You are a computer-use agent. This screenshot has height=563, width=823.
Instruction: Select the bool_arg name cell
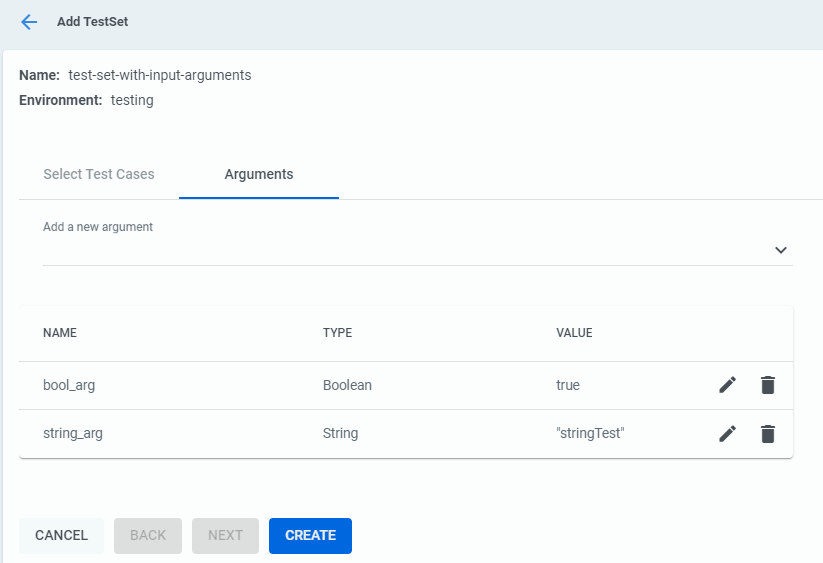coord(69,385)
